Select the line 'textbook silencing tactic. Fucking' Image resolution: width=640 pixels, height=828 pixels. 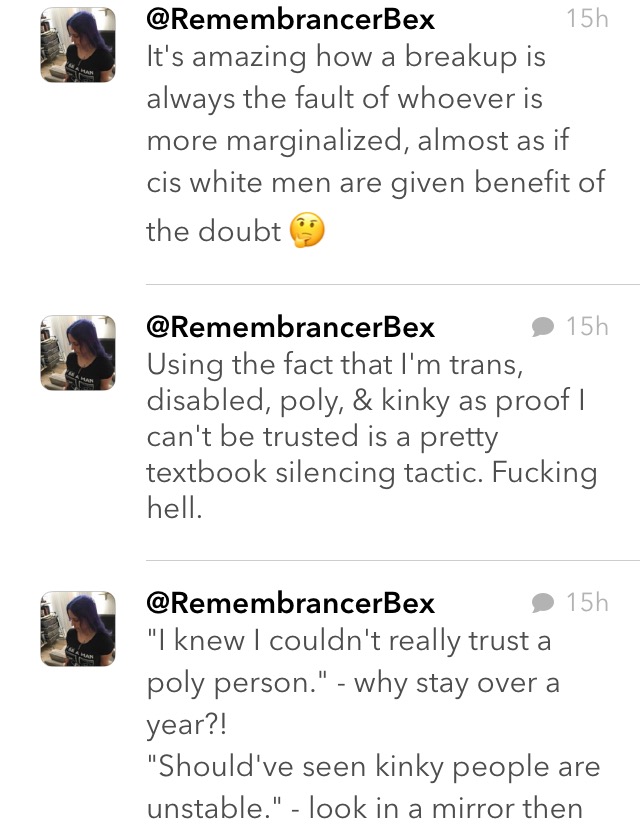pos(372,473)
